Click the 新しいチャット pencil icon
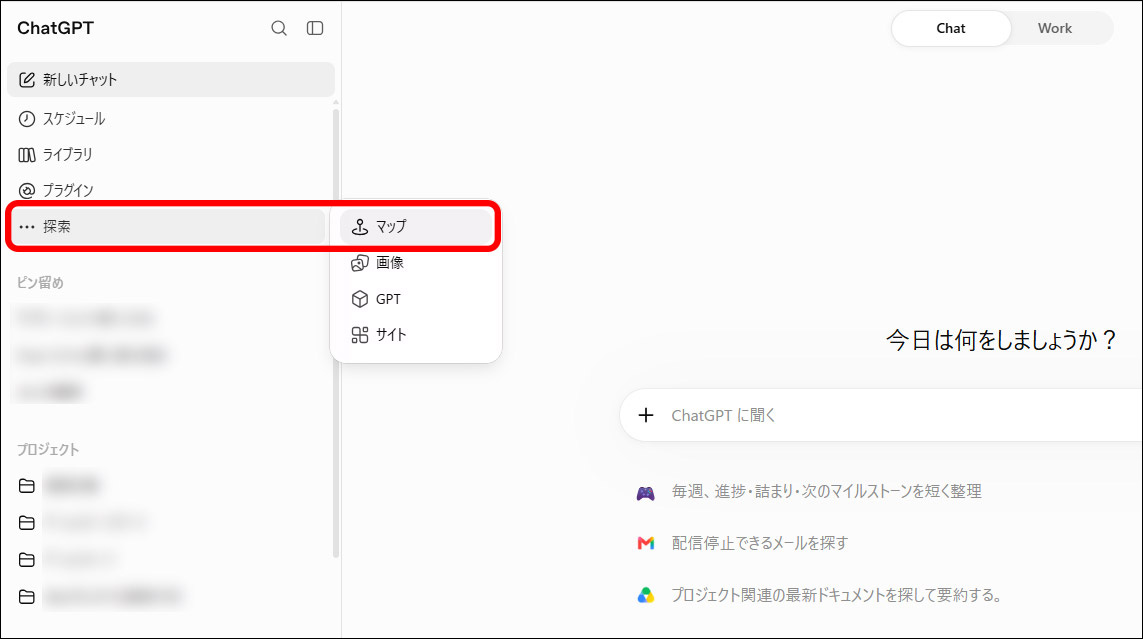This screenshot has width=1143, height=639. [x=27, y=80]
